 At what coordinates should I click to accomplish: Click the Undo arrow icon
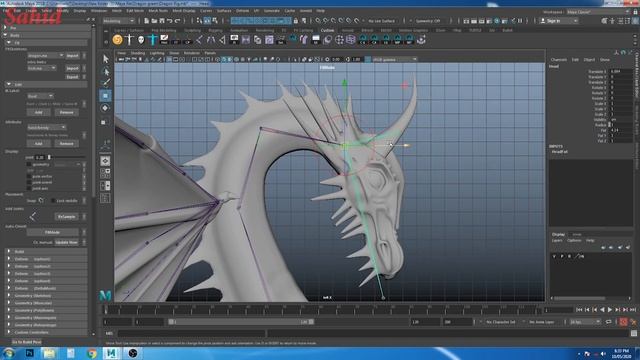pyautogui.click(x=170, y=20)
